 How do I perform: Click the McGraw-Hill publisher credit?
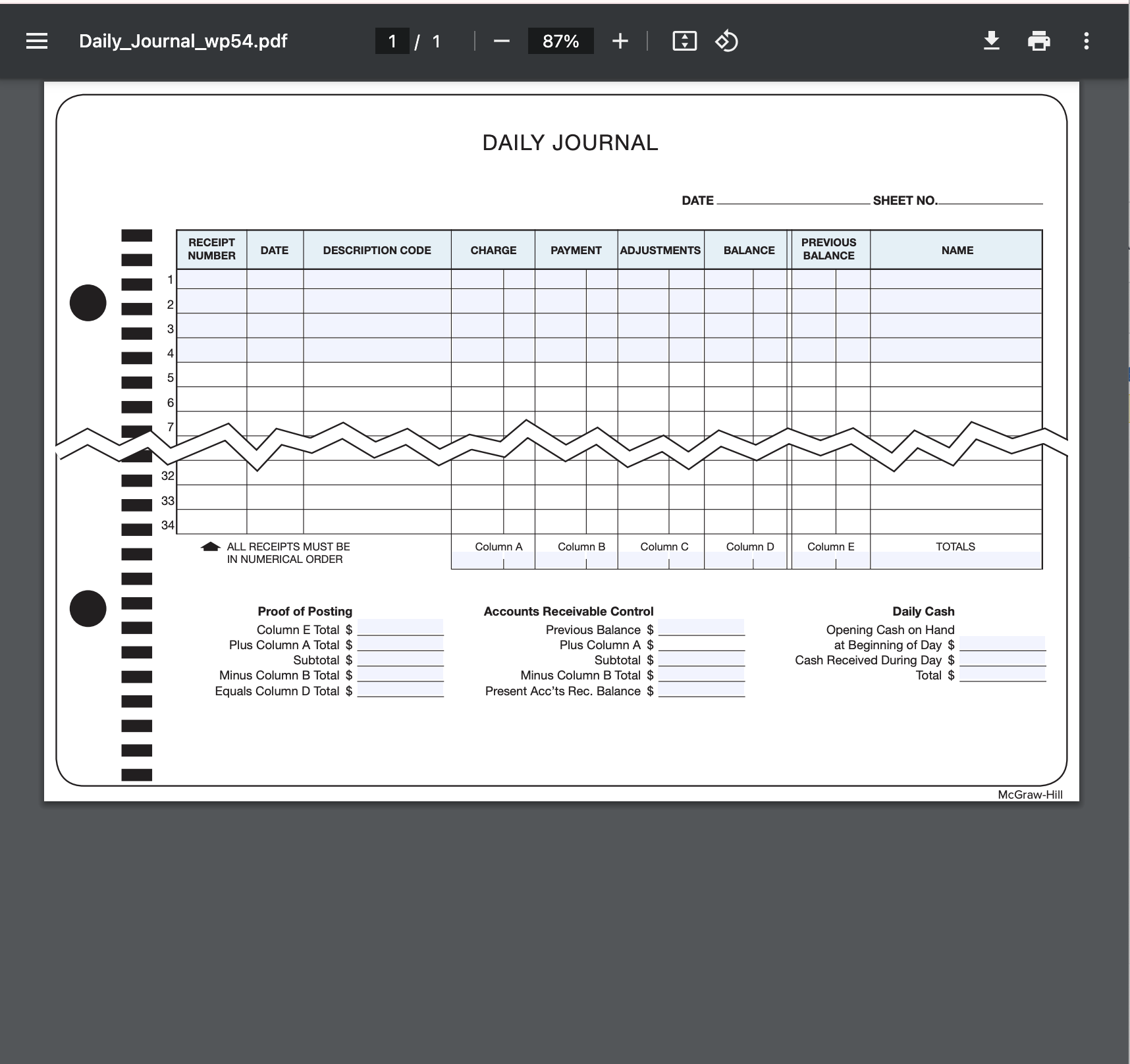click(1030, 795)
